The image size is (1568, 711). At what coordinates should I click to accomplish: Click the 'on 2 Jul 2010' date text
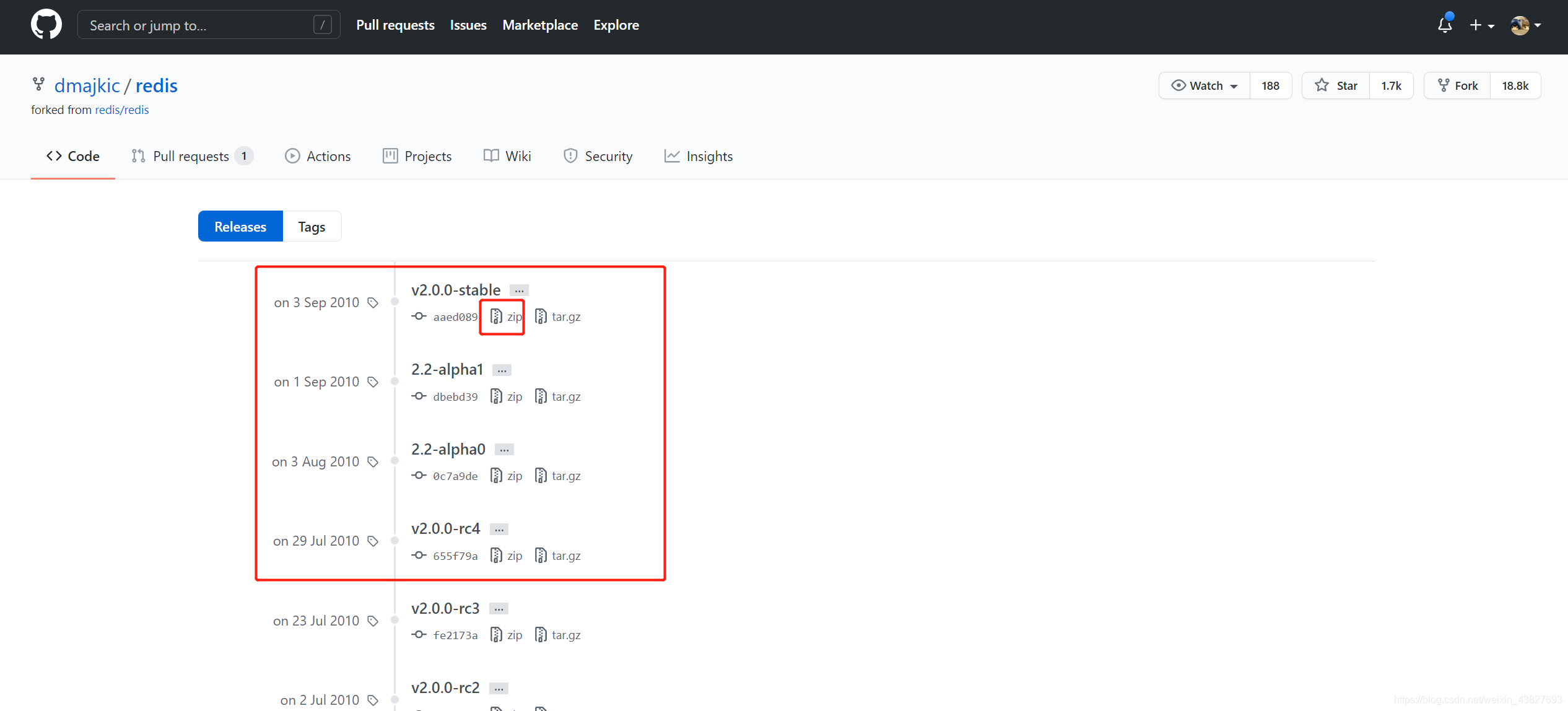click(320, 700)
